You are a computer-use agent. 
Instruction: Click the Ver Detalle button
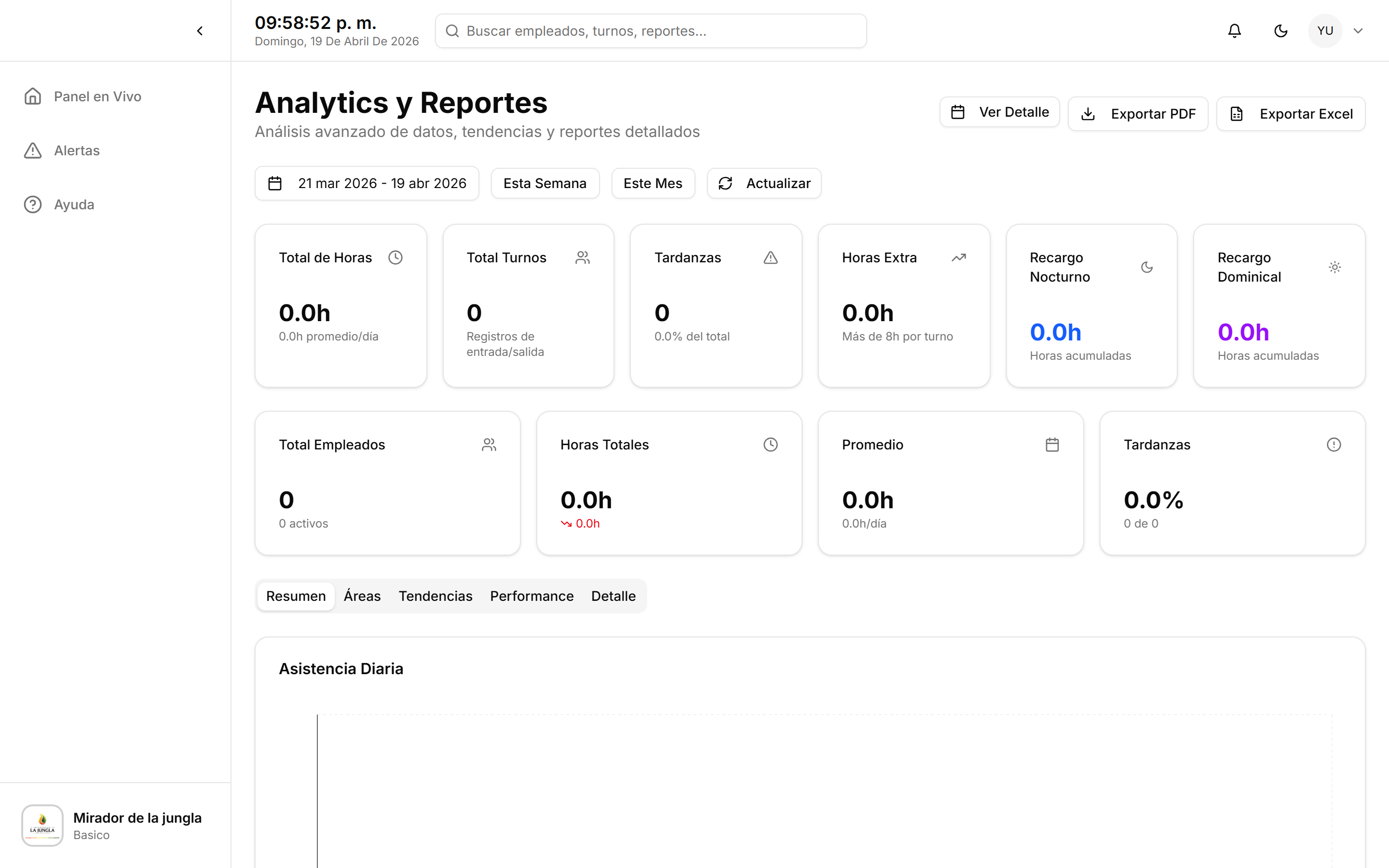(999, 112)
